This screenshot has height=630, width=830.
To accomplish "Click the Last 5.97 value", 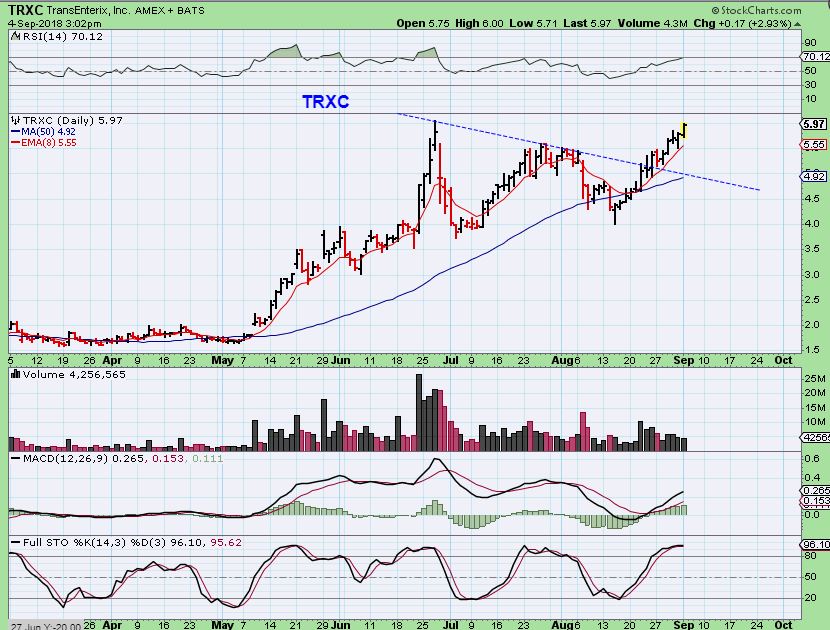I will point(588,23).
